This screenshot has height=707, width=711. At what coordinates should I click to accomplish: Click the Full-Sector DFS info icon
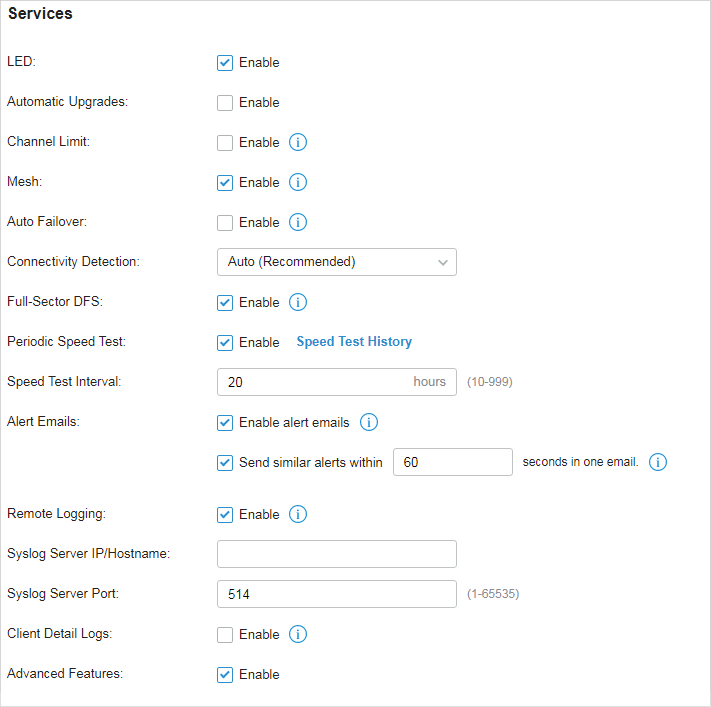click(x=298, y=302)
